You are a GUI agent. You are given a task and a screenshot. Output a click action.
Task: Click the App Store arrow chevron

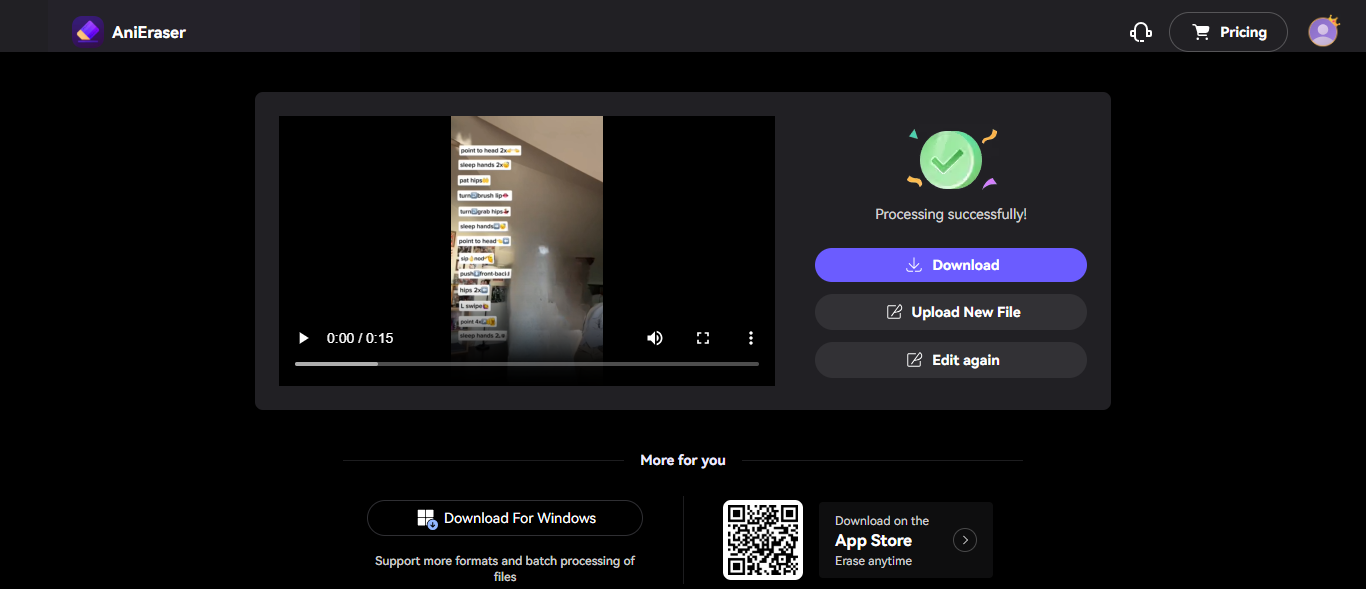tap(965, 540)
